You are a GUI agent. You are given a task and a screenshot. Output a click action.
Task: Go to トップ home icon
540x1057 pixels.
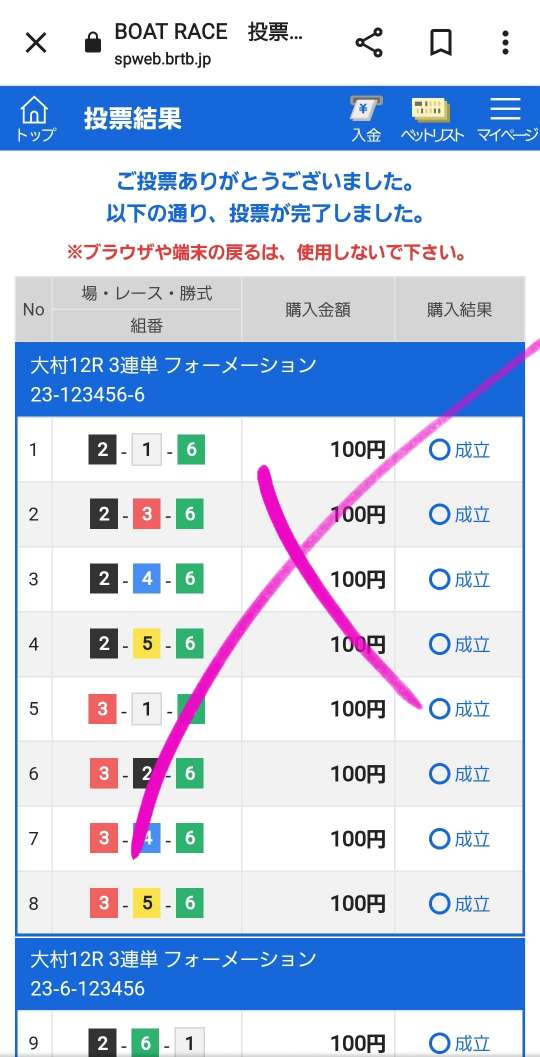point(35,118)
